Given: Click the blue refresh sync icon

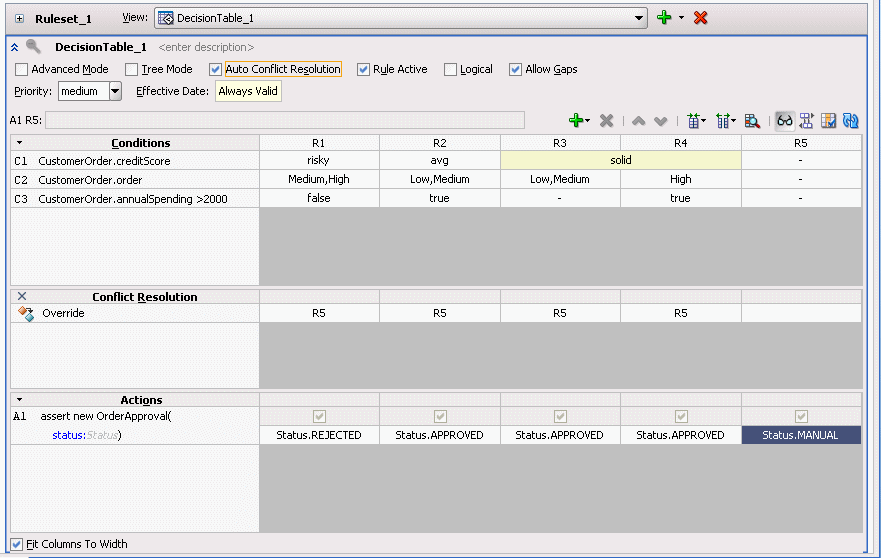Looking at the screenshot, I should [851, 121].
